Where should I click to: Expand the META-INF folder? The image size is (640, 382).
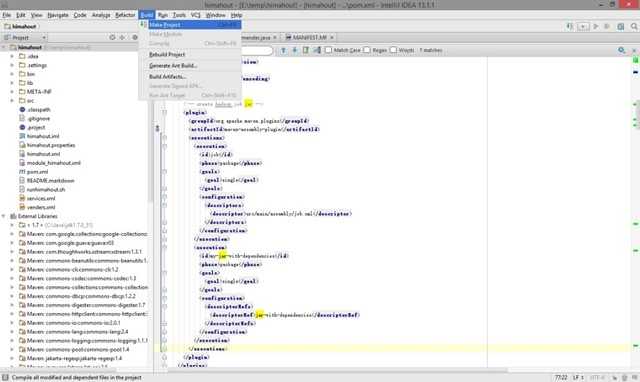pos(12,92)
